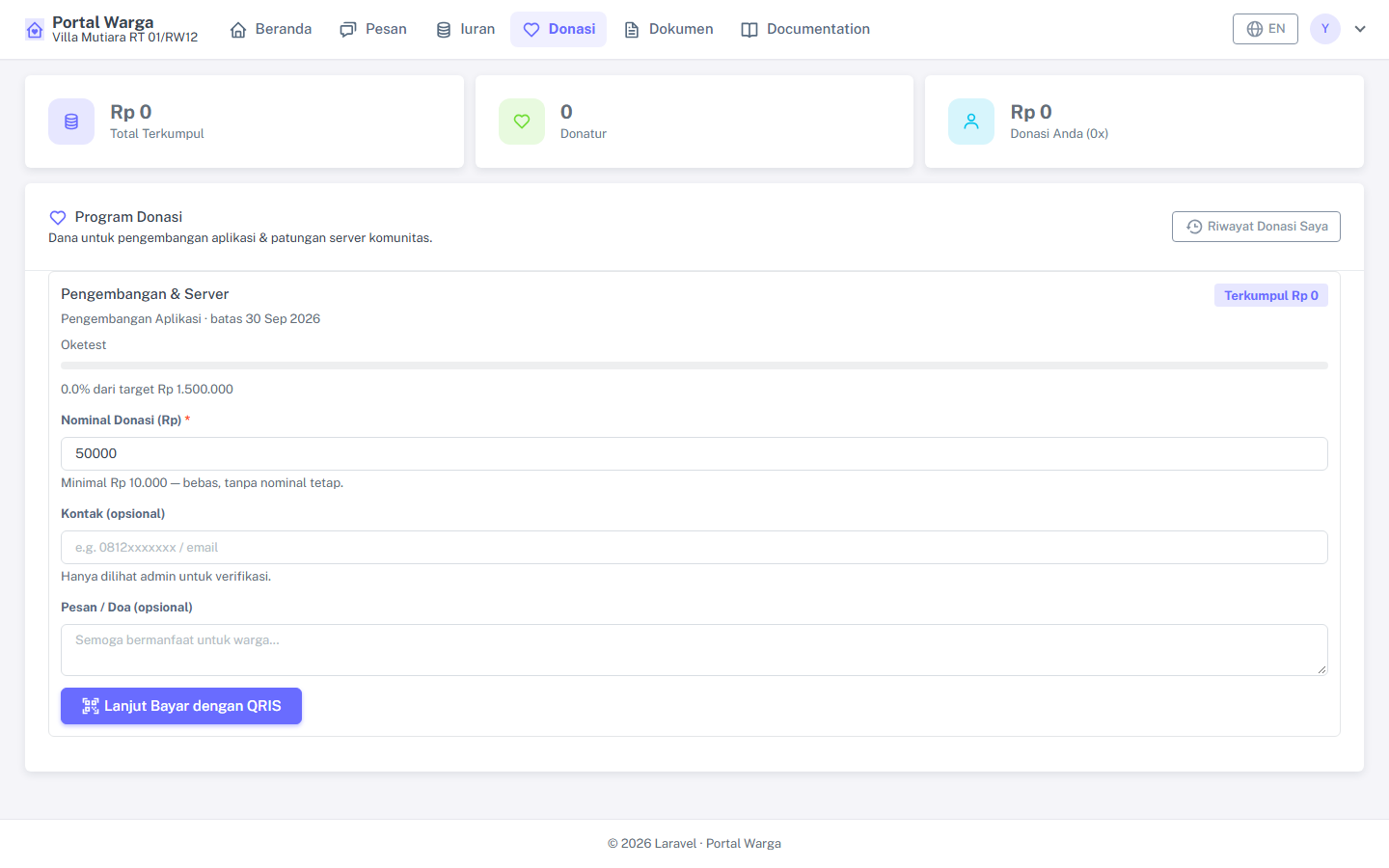The height and width of the screenshot is (868, 1389).
Task: Click the donation target progress bar
Action: (x=694, y=366)
